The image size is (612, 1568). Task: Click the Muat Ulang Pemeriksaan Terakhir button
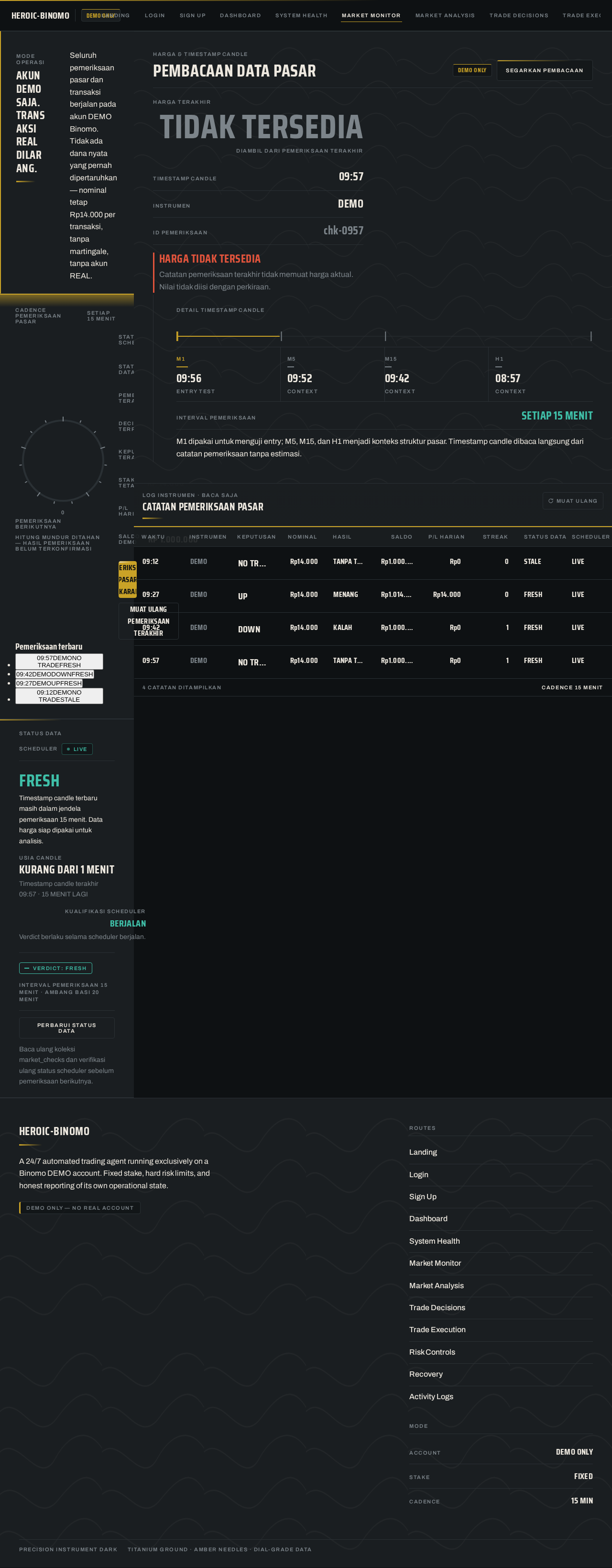click(x=148, y=621)
